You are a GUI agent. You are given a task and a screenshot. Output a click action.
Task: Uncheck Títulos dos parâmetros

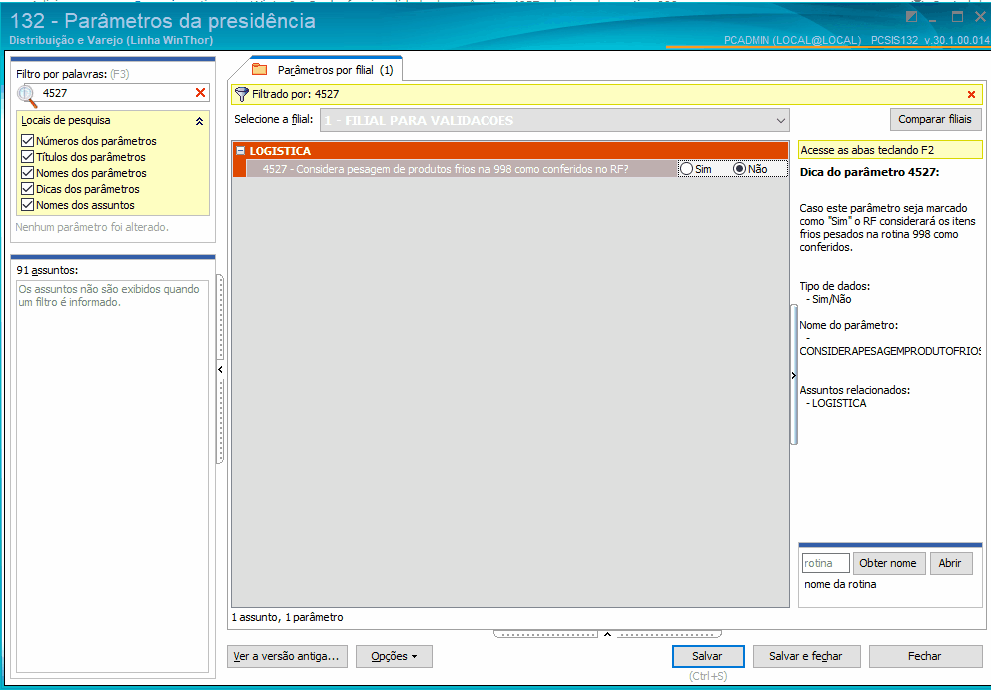click(27, 157)
